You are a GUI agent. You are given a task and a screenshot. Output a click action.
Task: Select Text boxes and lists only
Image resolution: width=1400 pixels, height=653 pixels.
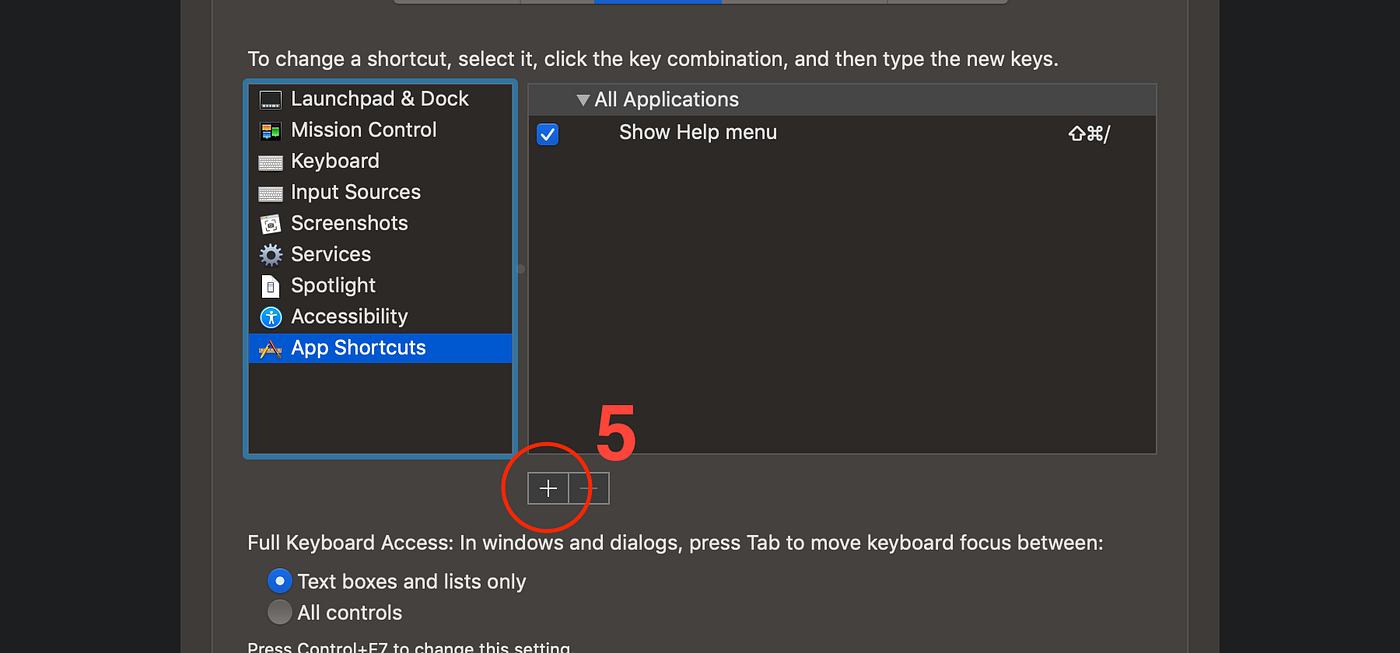(x=279, y=581)
